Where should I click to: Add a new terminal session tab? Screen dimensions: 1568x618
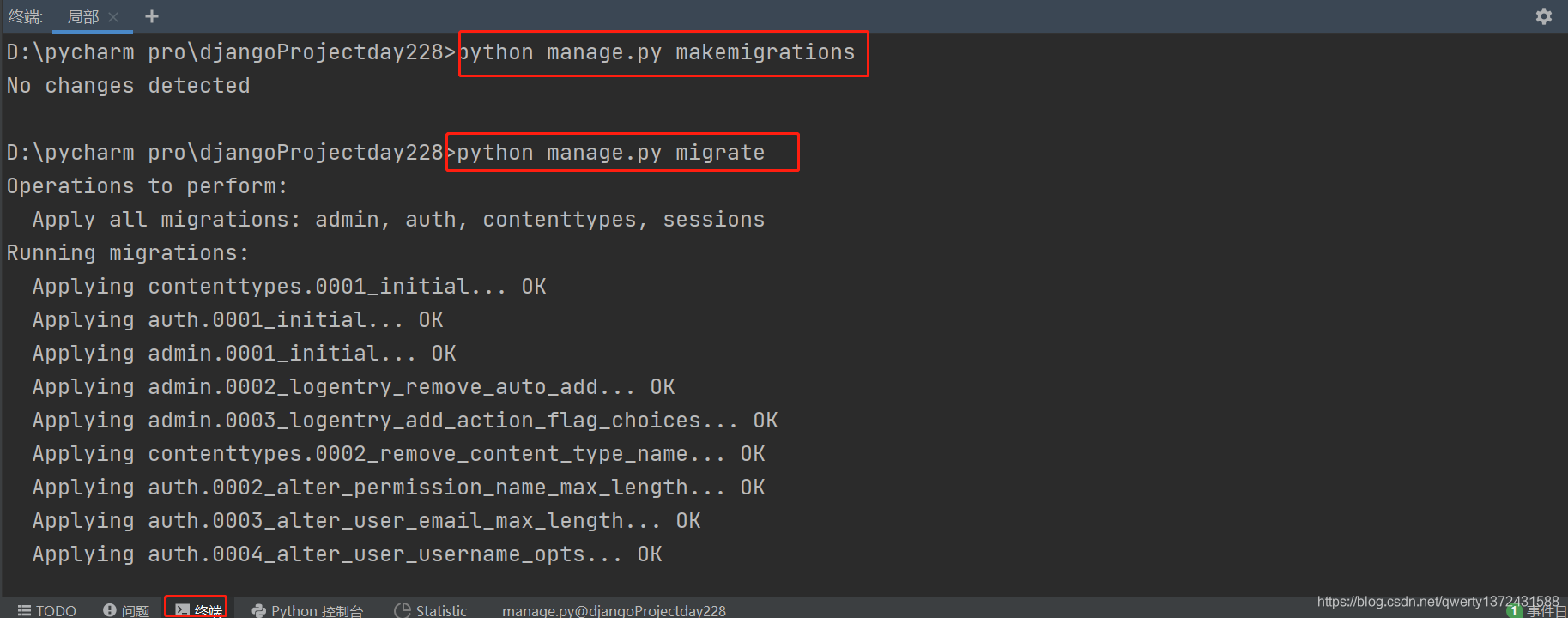point(152,16)
